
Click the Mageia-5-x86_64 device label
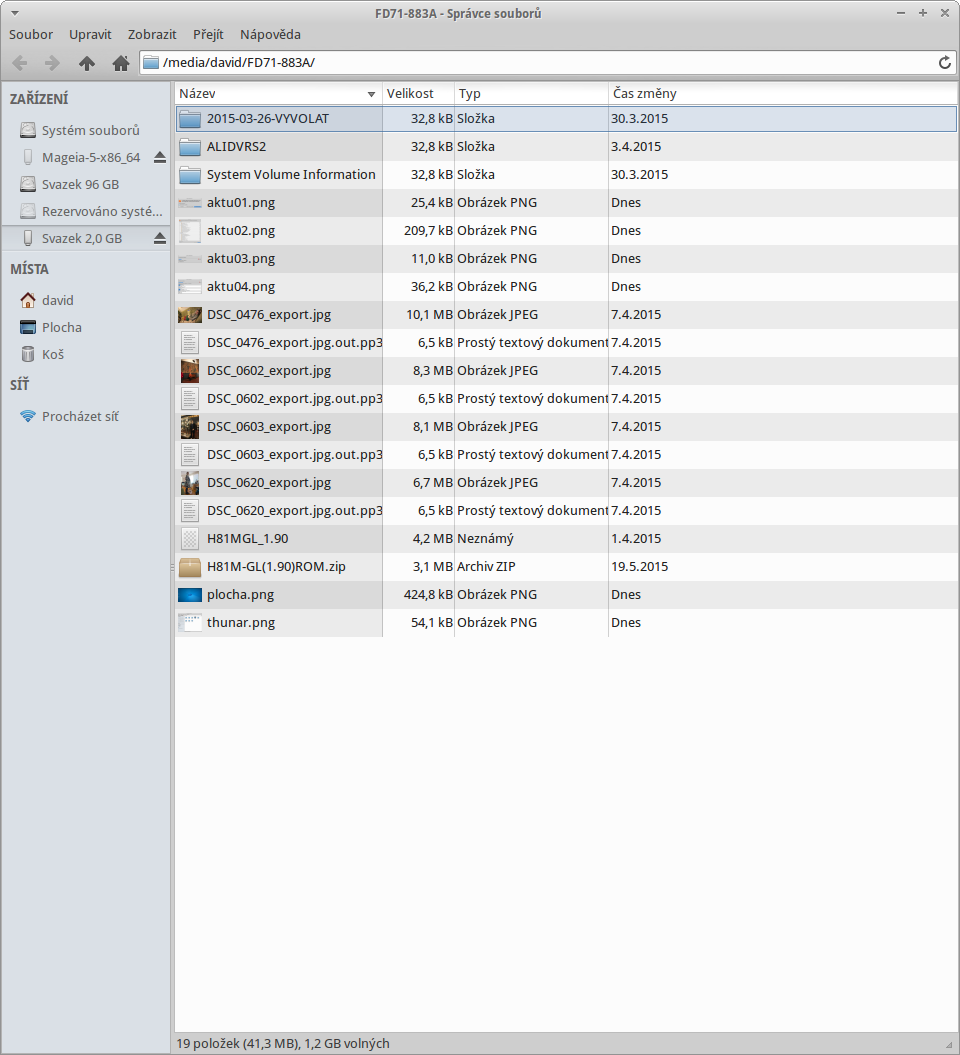coord(91,157)
